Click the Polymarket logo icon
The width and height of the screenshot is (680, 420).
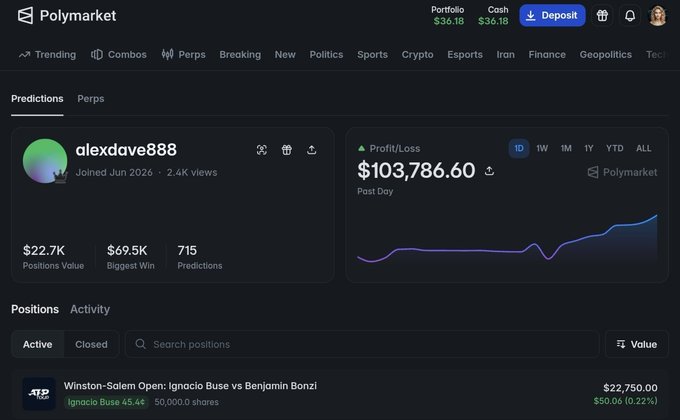click(x=25, y=16)
